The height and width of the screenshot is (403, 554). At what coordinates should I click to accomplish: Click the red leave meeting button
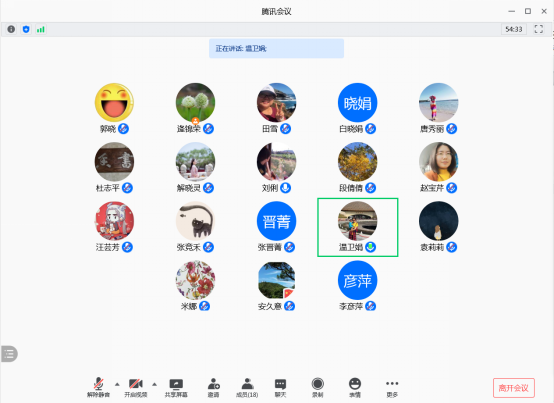tap(514, 388)
